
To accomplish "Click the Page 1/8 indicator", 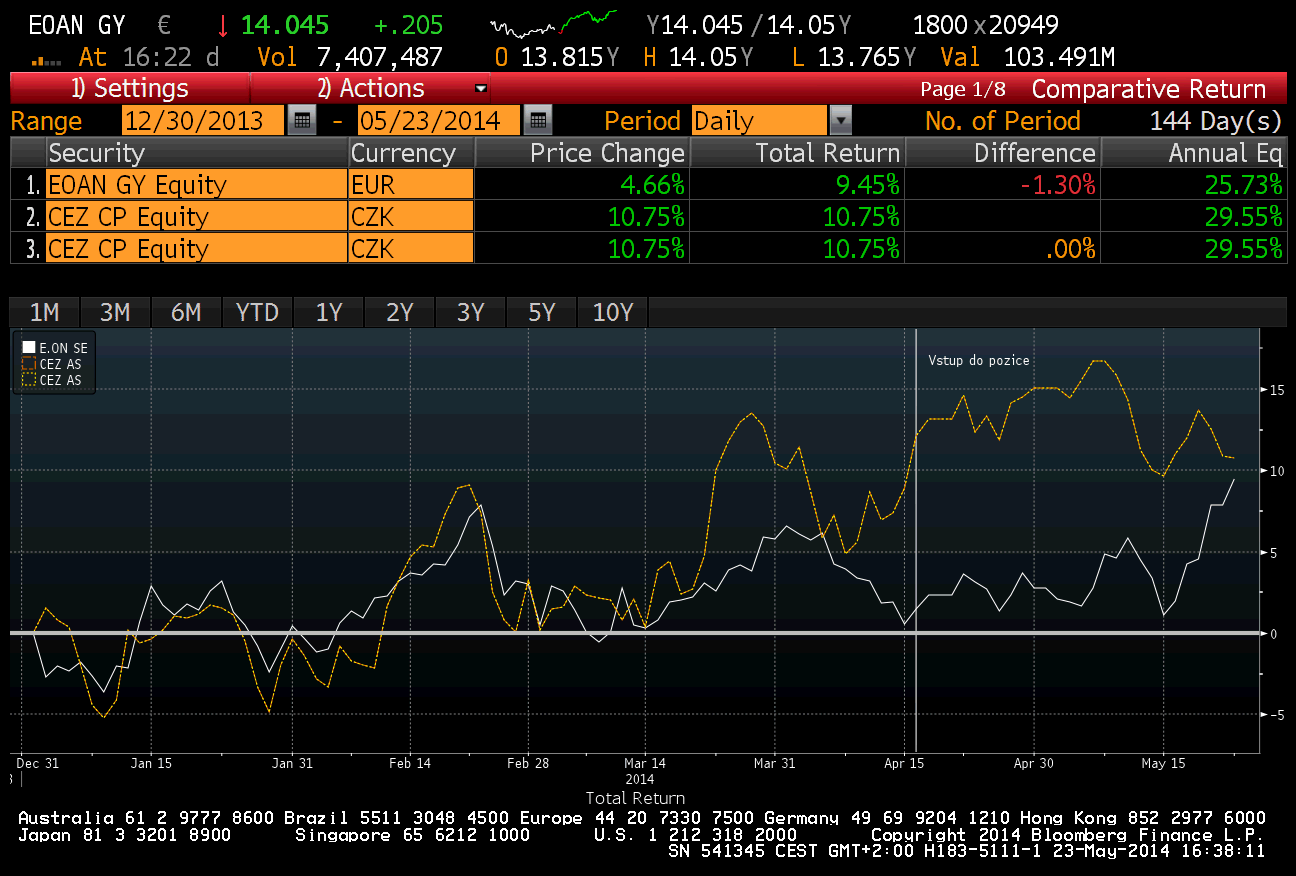I will (x=963, y=89).
